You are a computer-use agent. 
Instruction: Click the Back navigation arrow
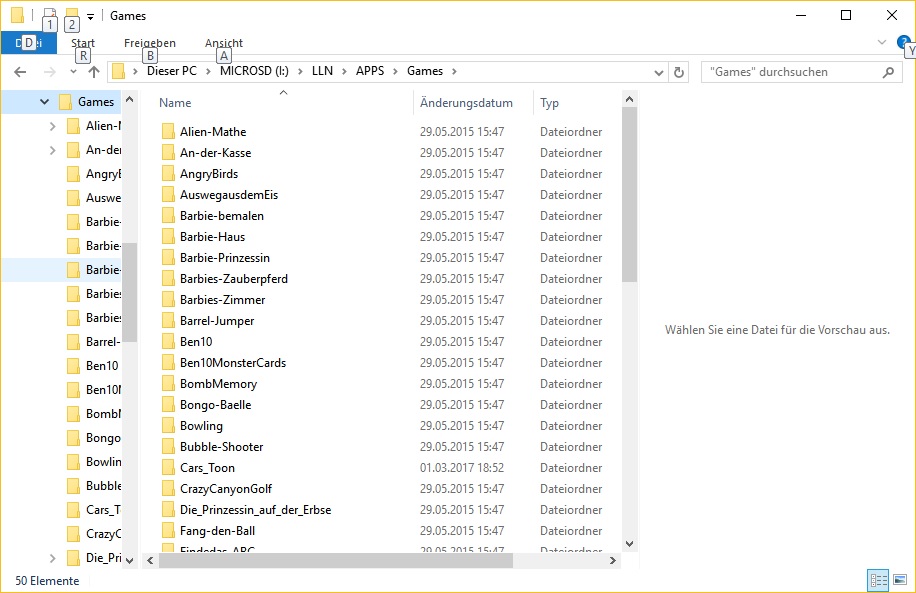[x=20, y=72]
